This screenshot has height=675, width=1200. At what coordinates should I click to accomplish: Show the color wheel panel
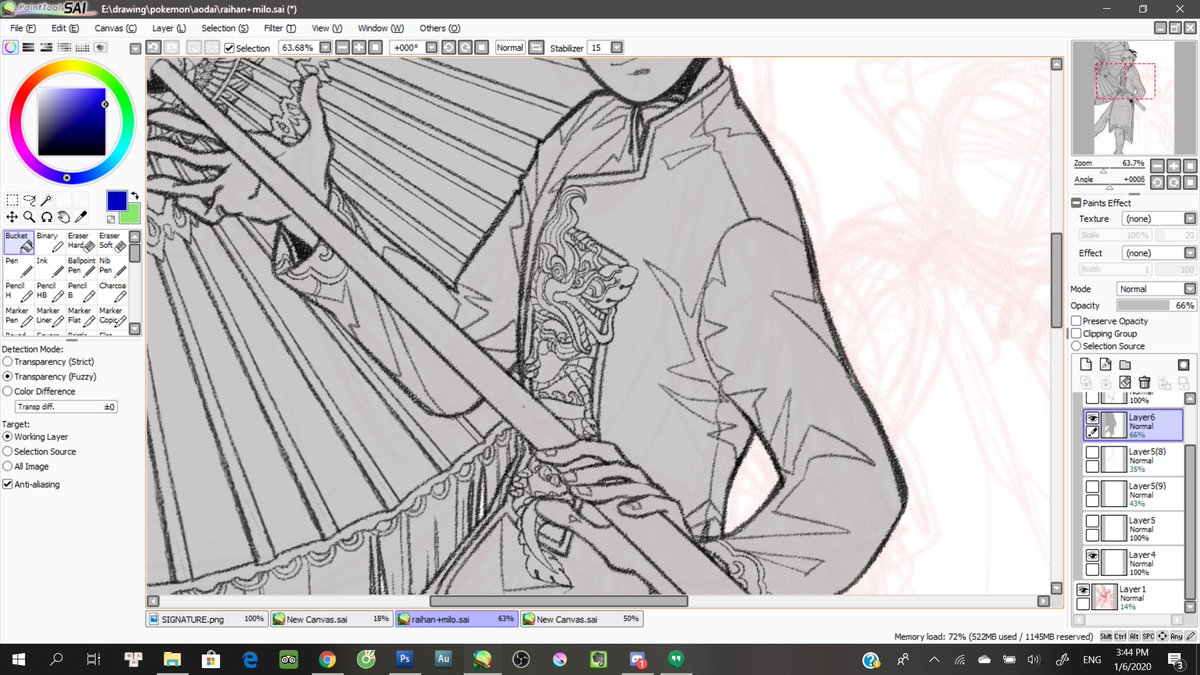(12, 47)
